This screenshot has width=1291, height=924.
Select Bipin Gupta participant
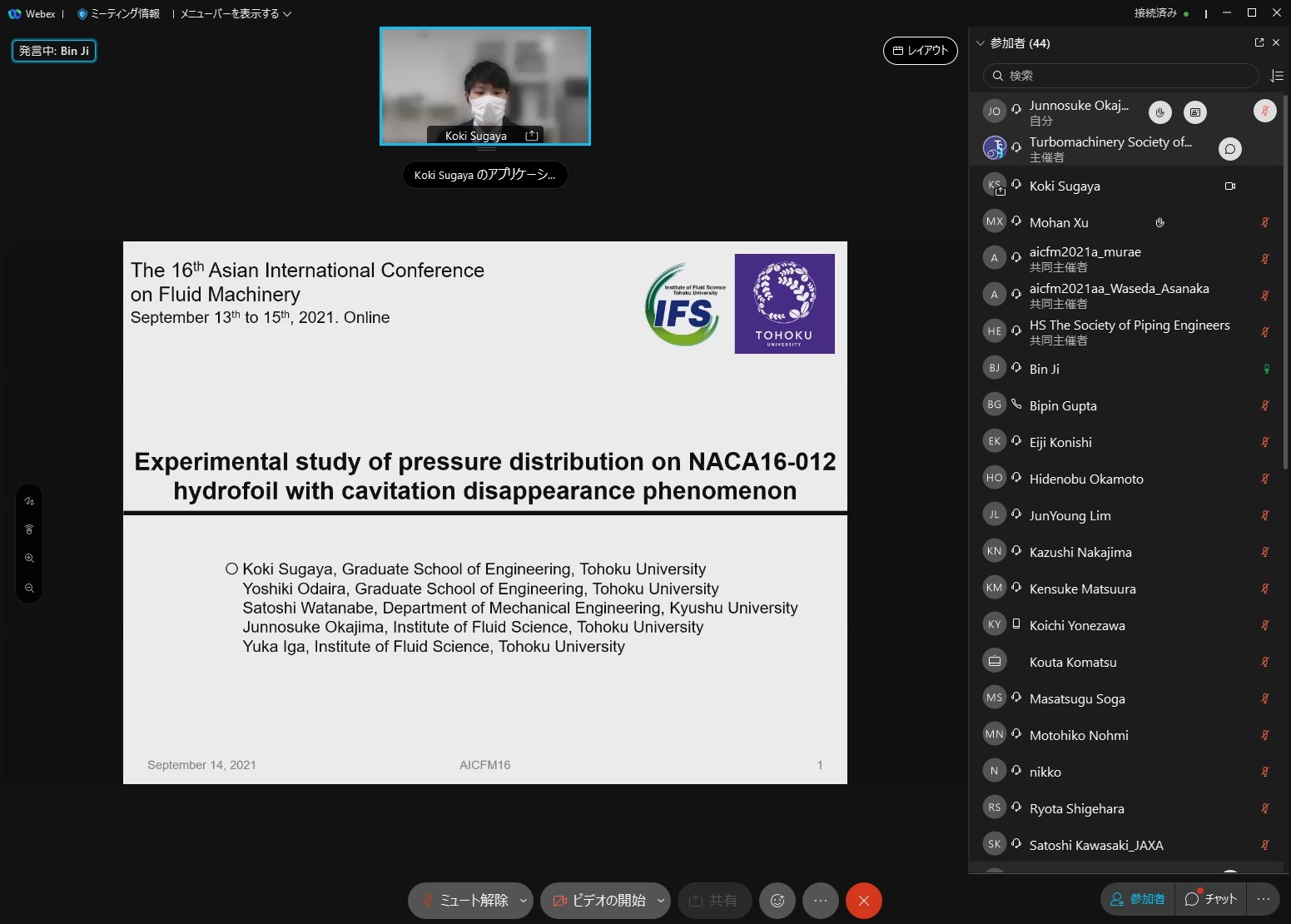tap(1126, 405)
